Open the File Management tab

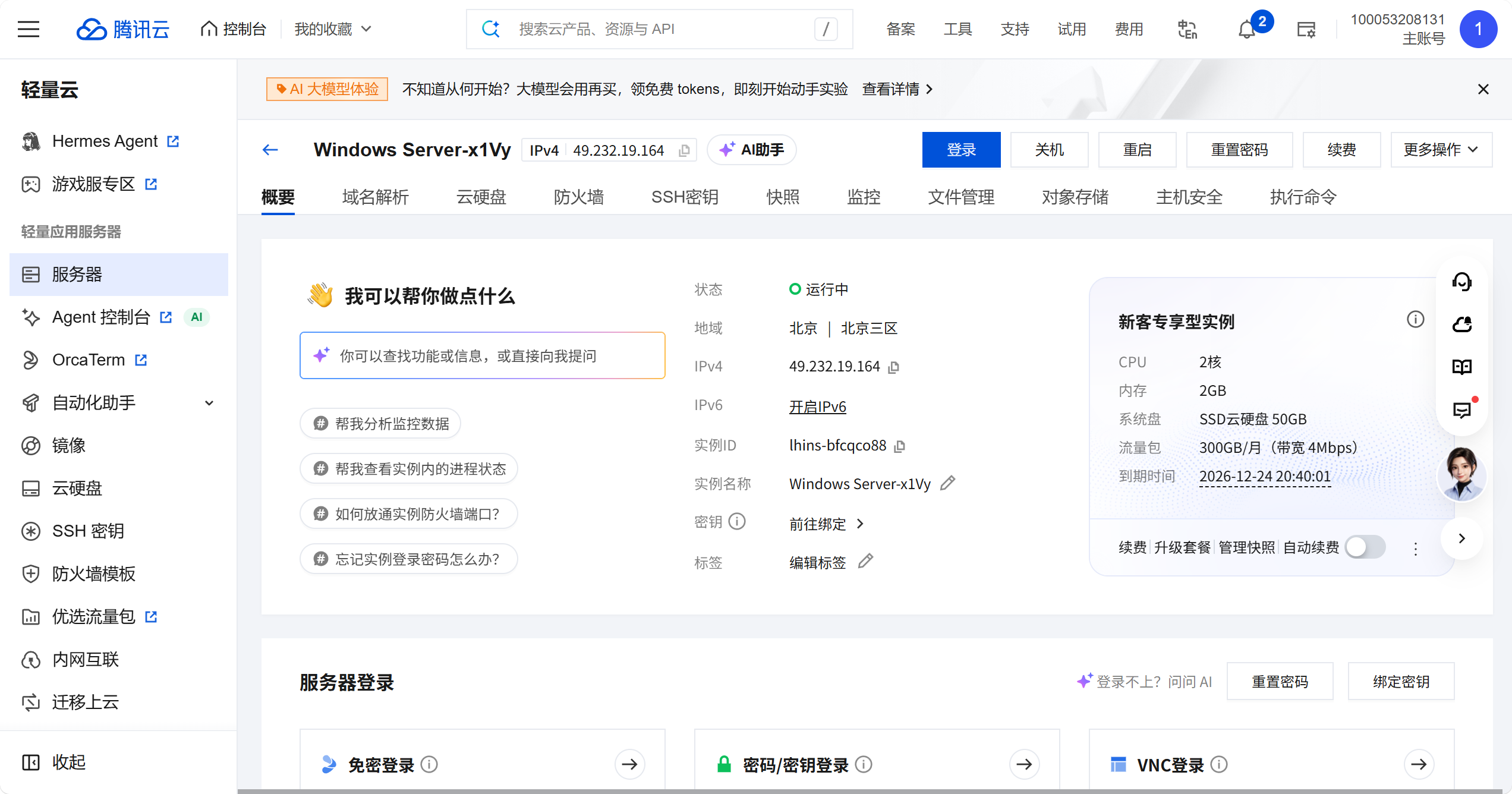(x=961, y=197)
